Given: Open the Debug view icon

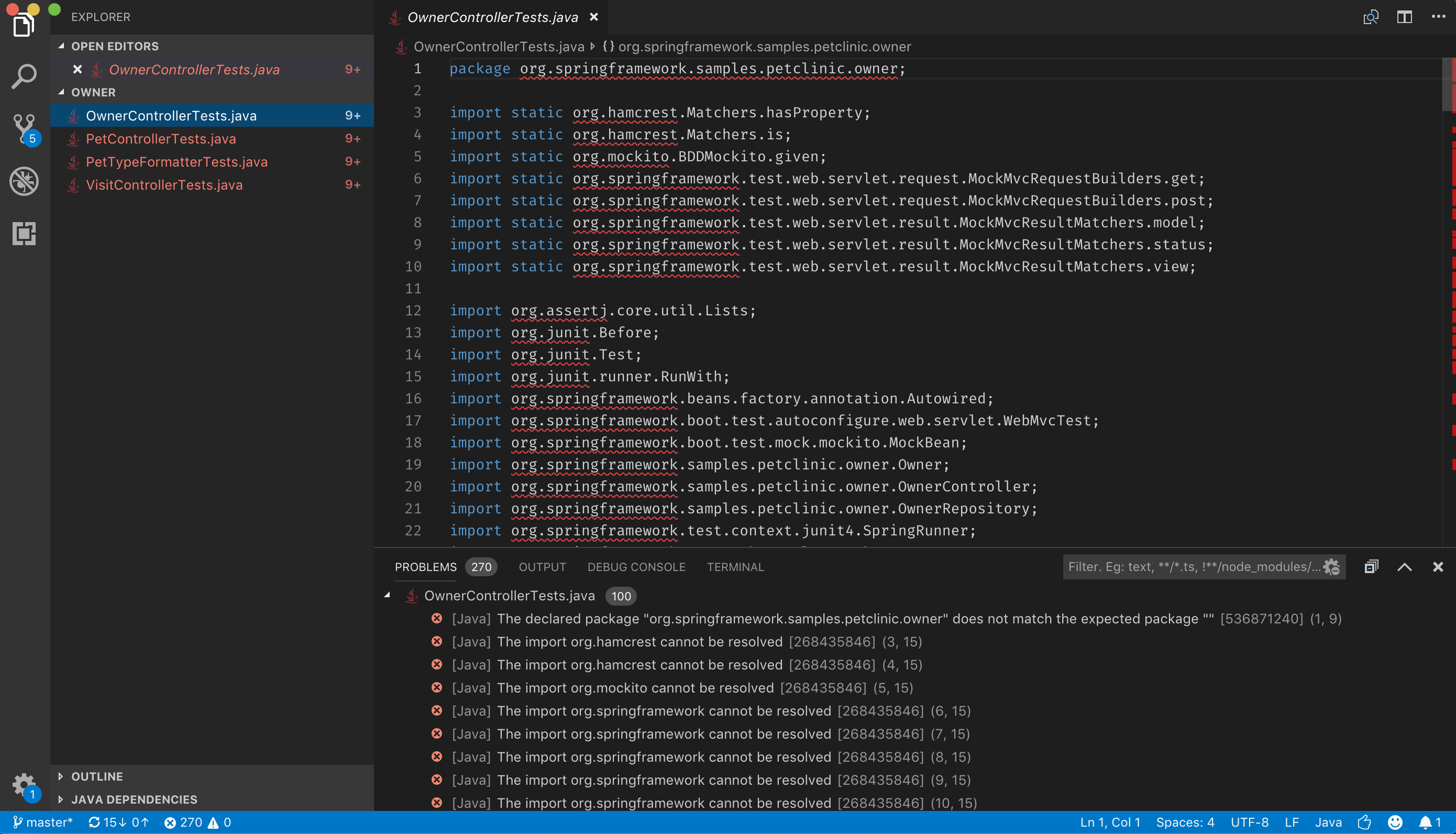Looking at the screenshot, I should (x=24, y=181).
